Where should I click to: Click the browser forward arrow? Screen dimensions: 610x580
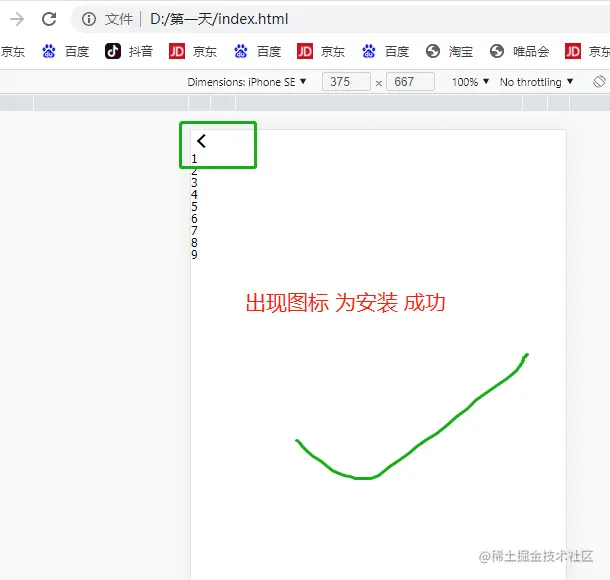pyautogui.click(x=17, y=19)
